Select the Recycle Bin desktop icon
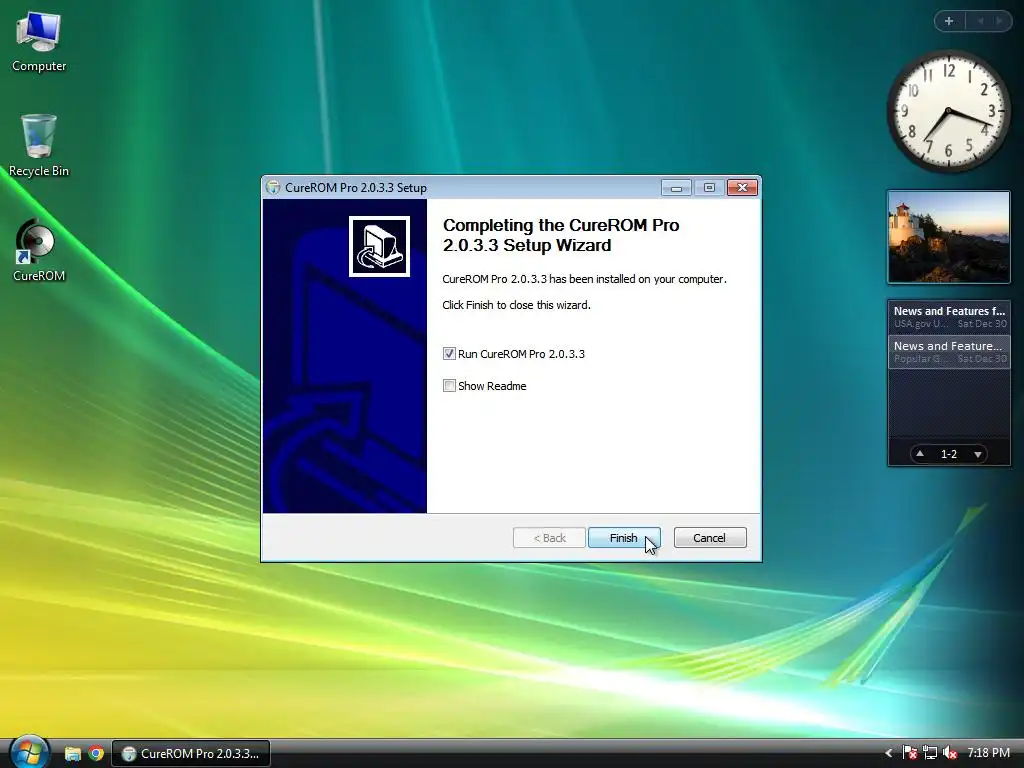This screenshot has height=768, width=1024. click(39, 146)
